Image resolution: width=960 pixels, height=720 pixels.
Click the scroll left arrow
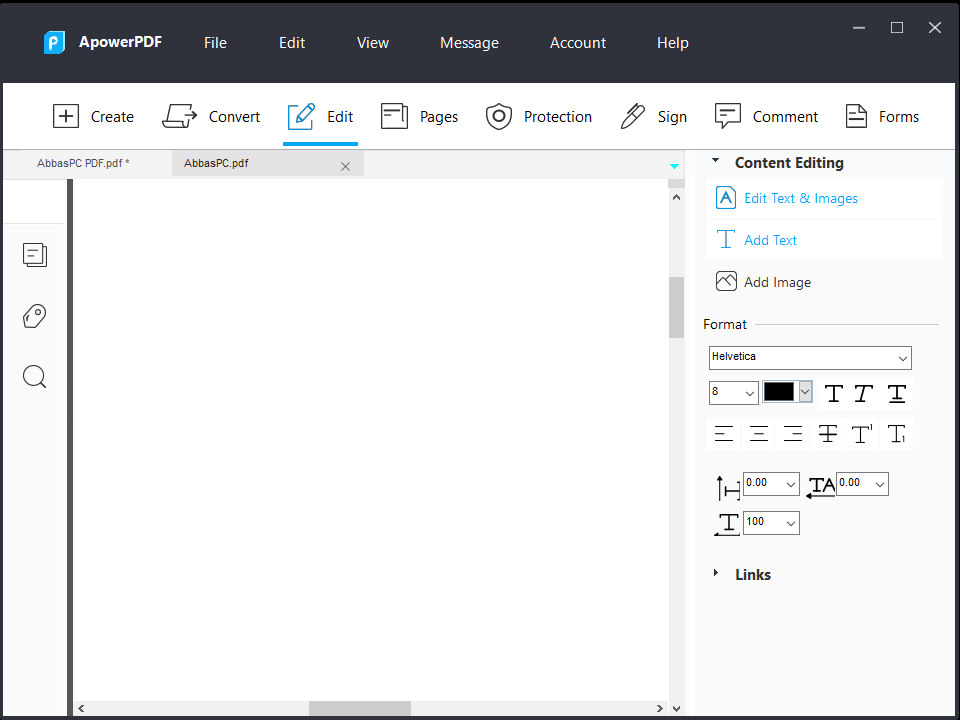point(81,708)
